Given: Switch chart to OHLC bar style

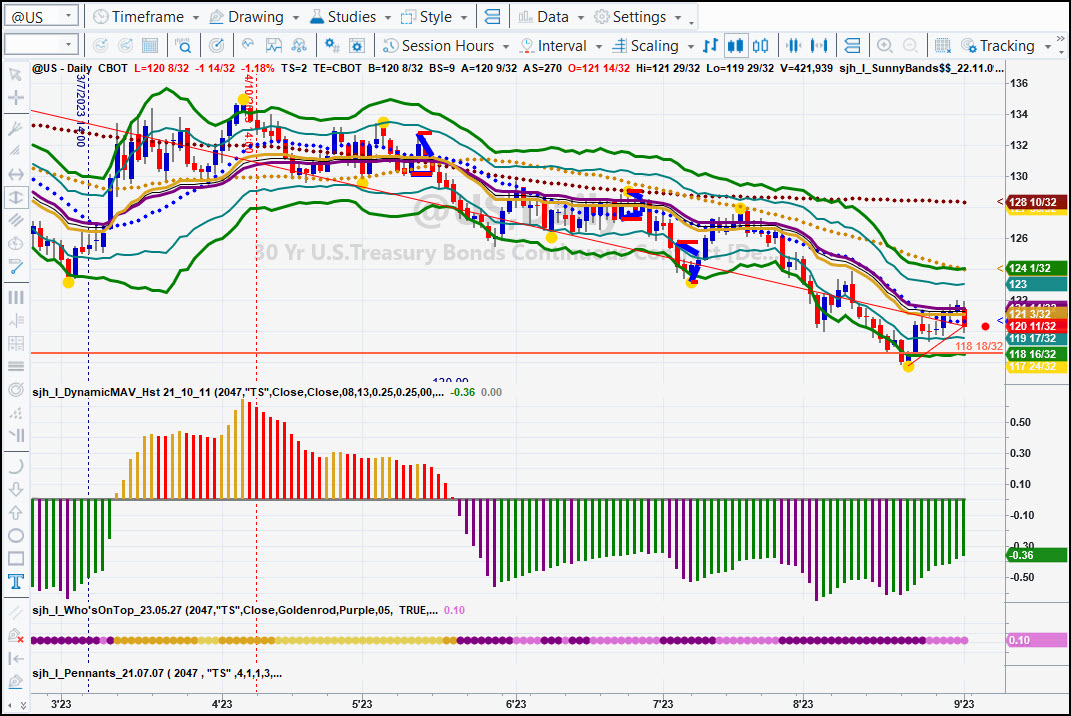Looking at the screenshot, I should pyautogui.click(x=710, y=46).
